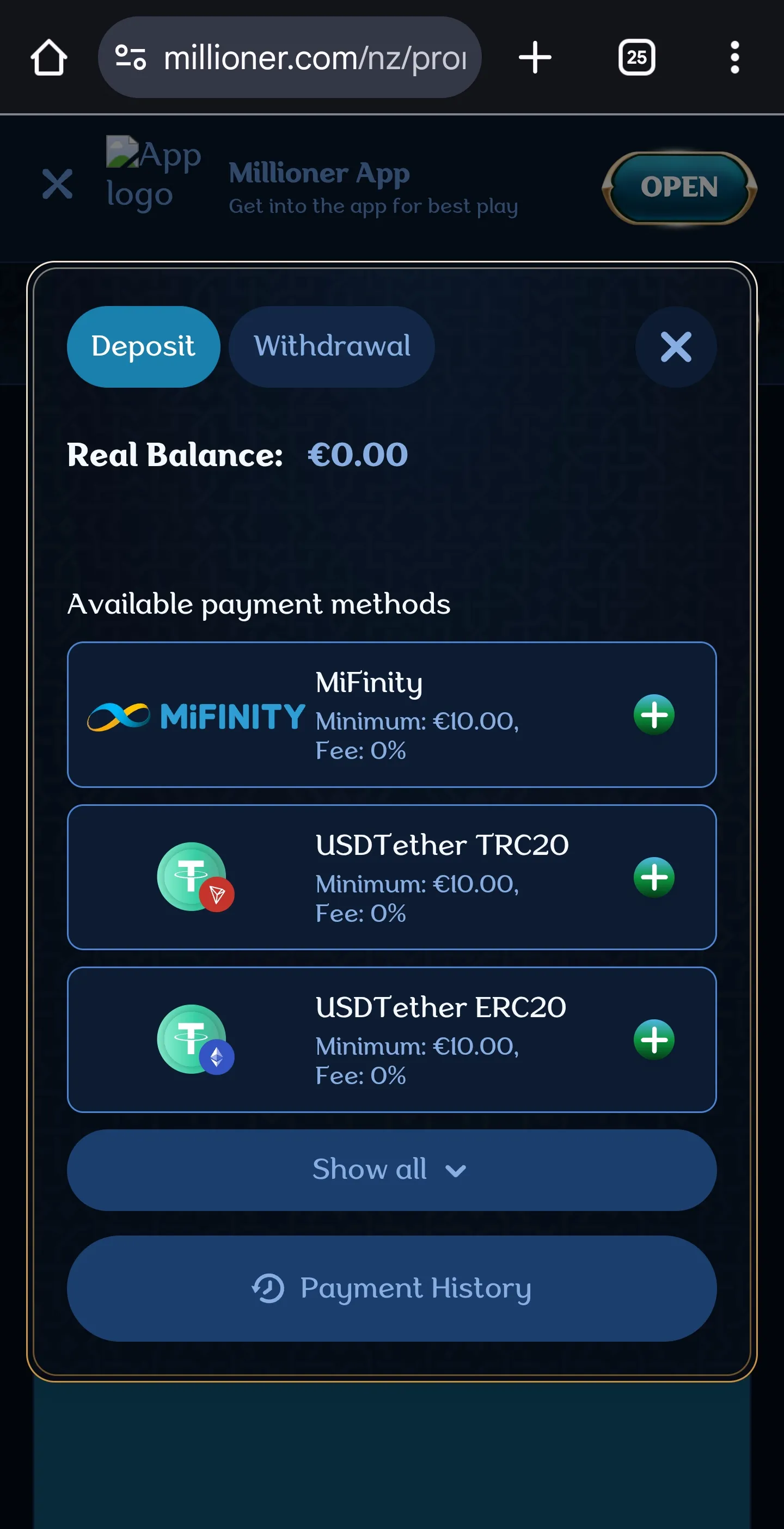The width and height of the screenshot is (784, 1529).
Task: Tap the plus icon for USDTether TRC20
Action: [654, 877]
